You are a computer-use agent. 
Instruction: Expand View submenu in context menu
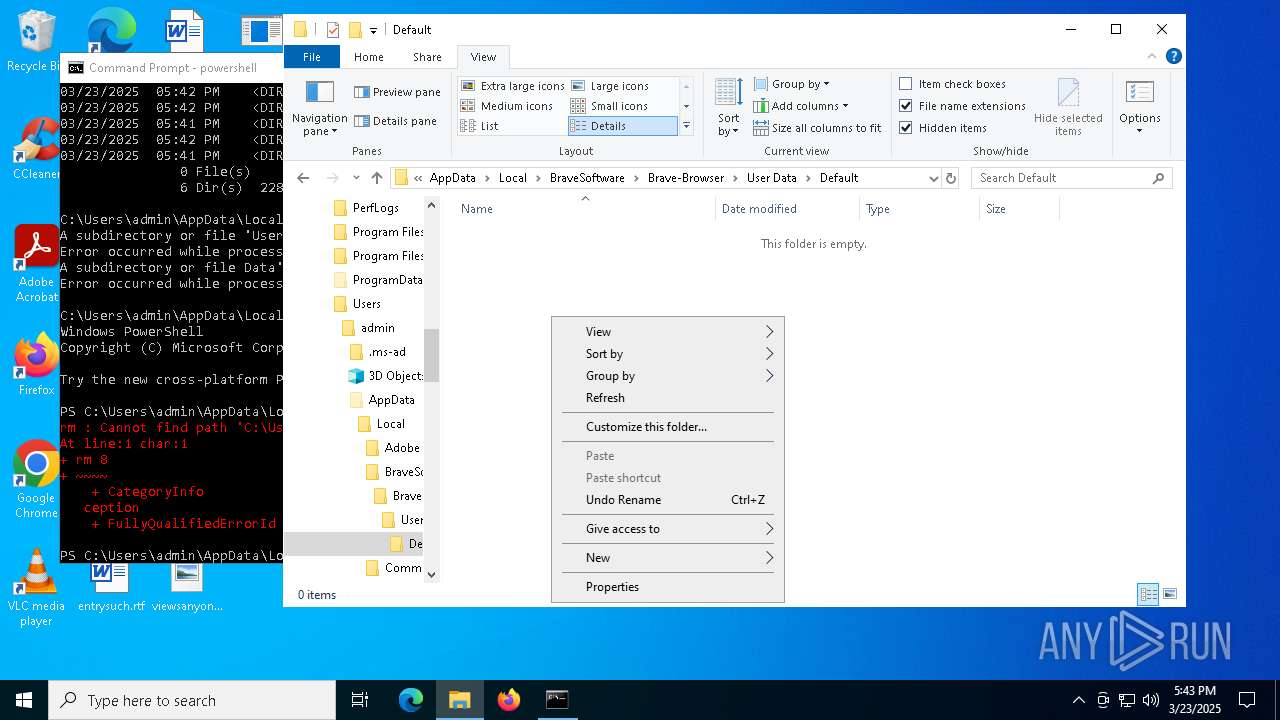(x=668, y=332)
